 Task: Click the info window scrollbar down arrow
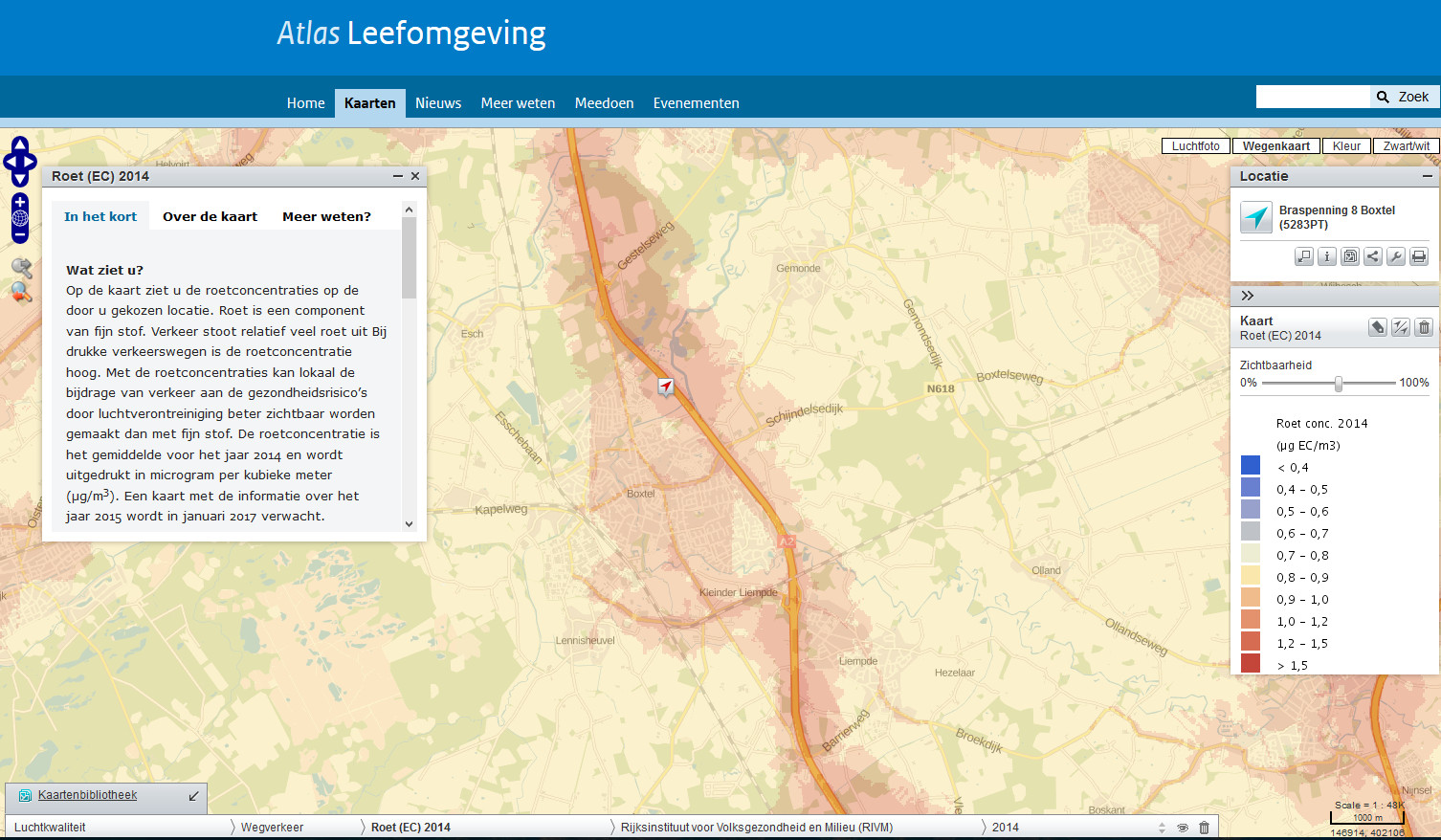(410, 524)
